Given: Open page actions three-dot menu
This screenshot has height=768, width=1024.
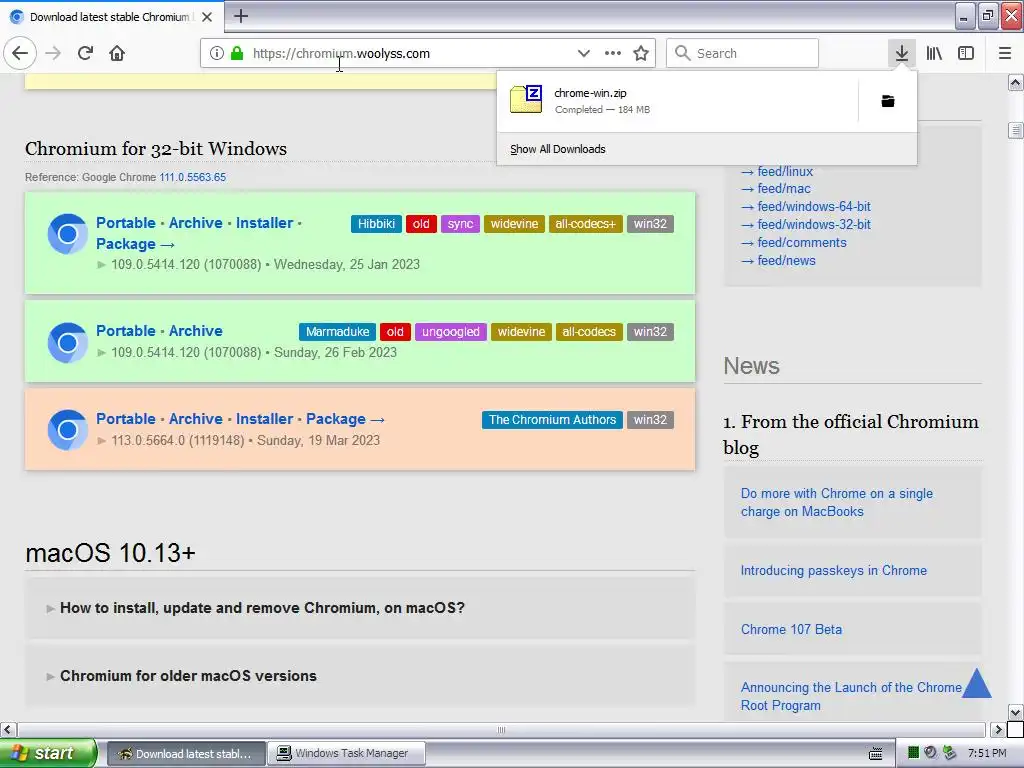Looking at the screenshot, I should coord(613,53).
